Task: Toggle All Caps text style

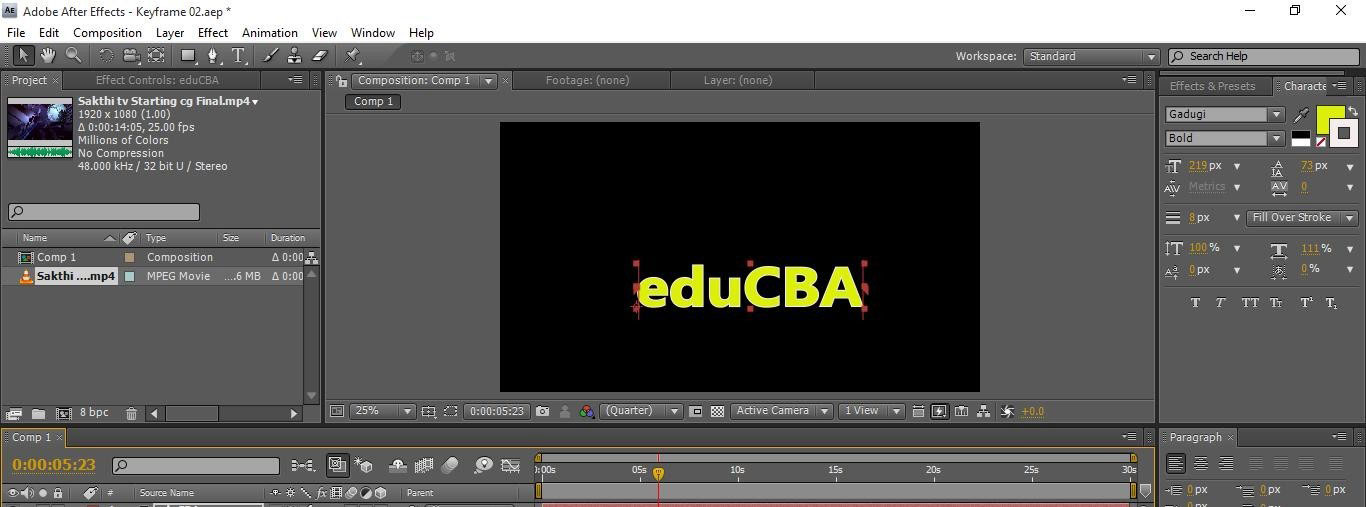Action: pos(1250,303)
